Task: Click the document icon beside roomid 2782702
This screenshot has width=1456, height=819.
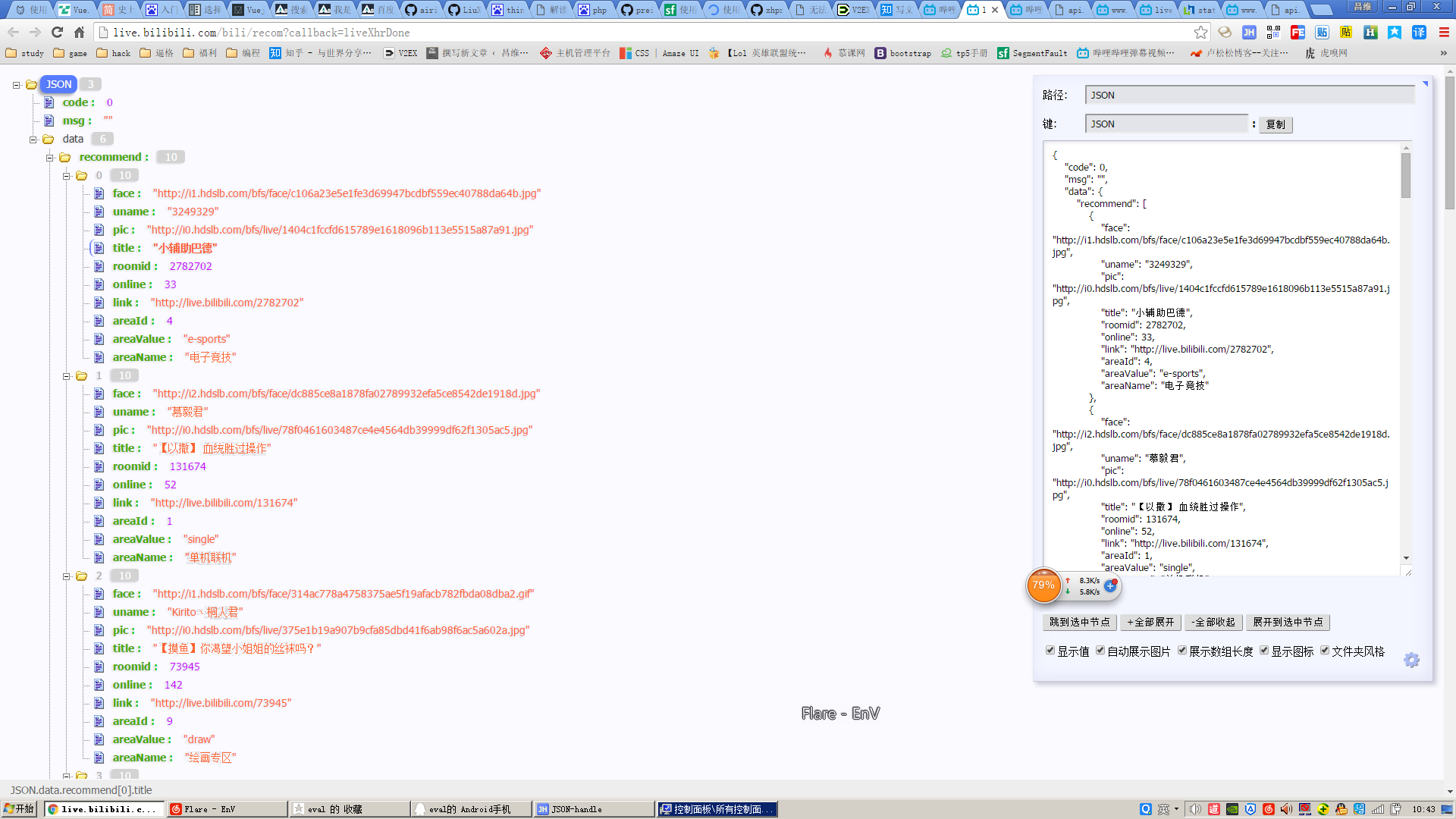Action: (99, 266)
